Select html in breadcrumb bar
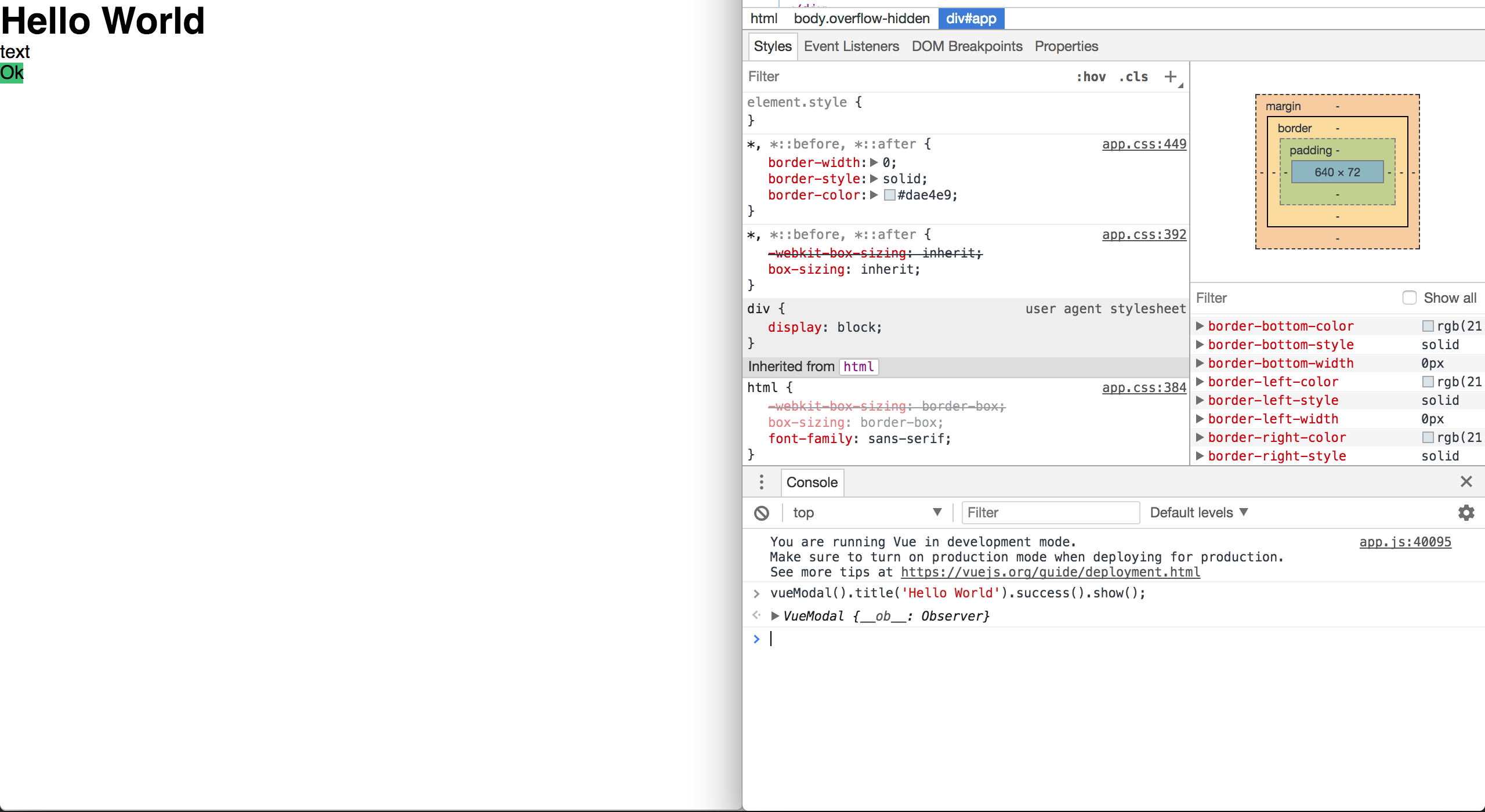 [763, 19]
